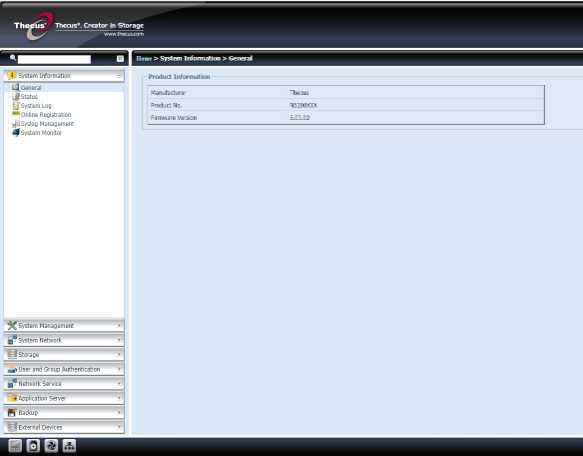Click the search field in the sidebar
This screenshot has width=583, height=456.
[54, 59]
